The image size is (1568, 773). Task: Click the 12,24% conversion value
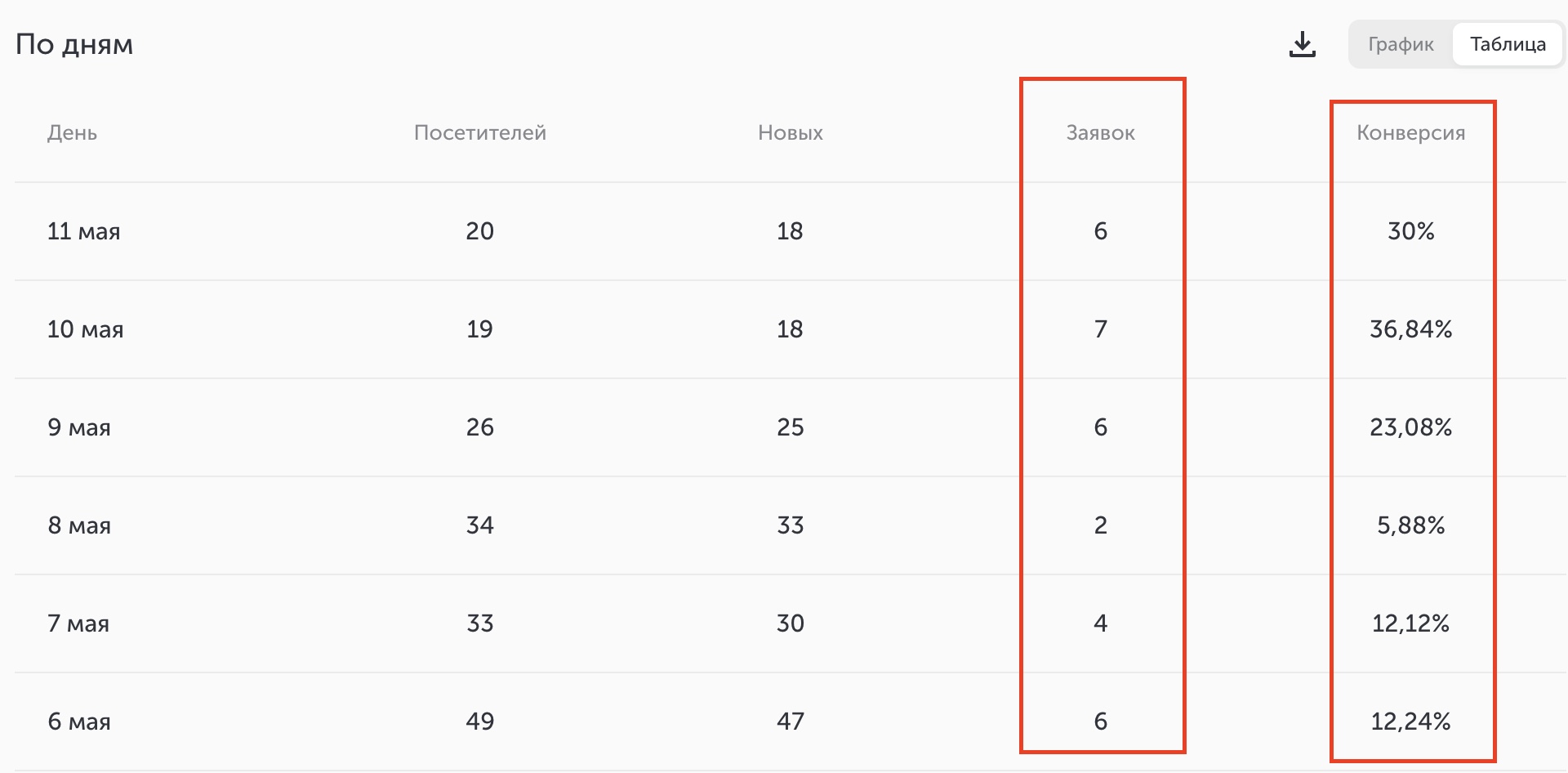[x=1411, y=722]
